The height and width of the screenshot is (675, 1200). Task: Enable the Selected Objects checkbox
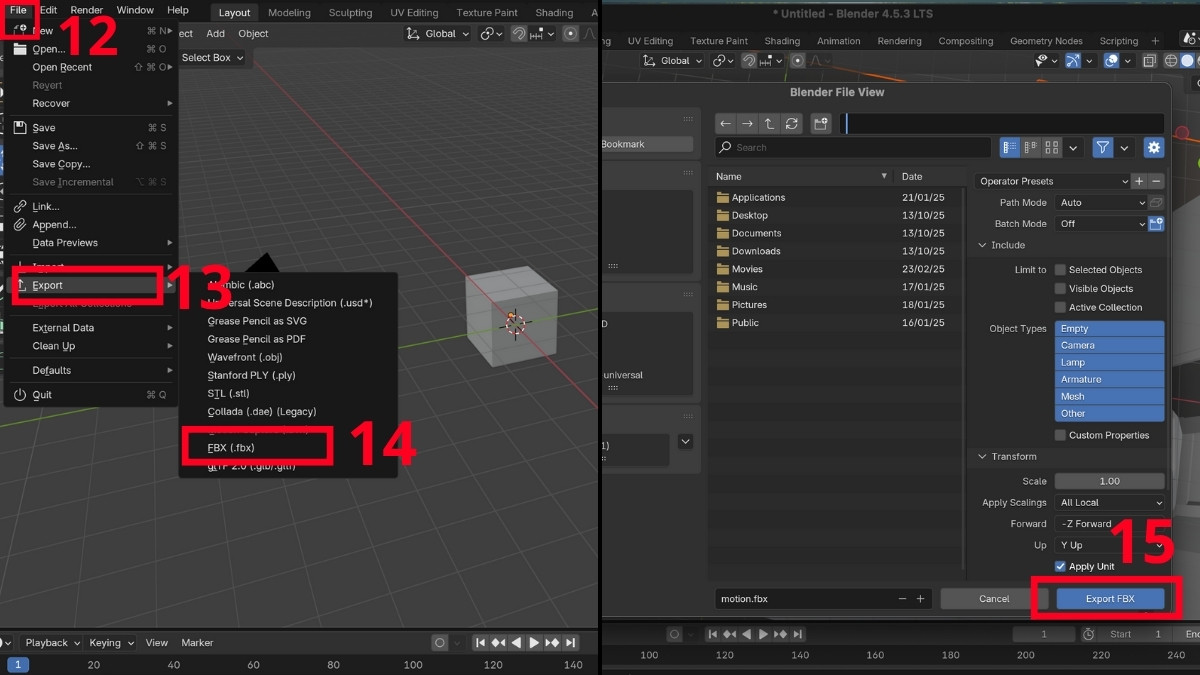1060,270
